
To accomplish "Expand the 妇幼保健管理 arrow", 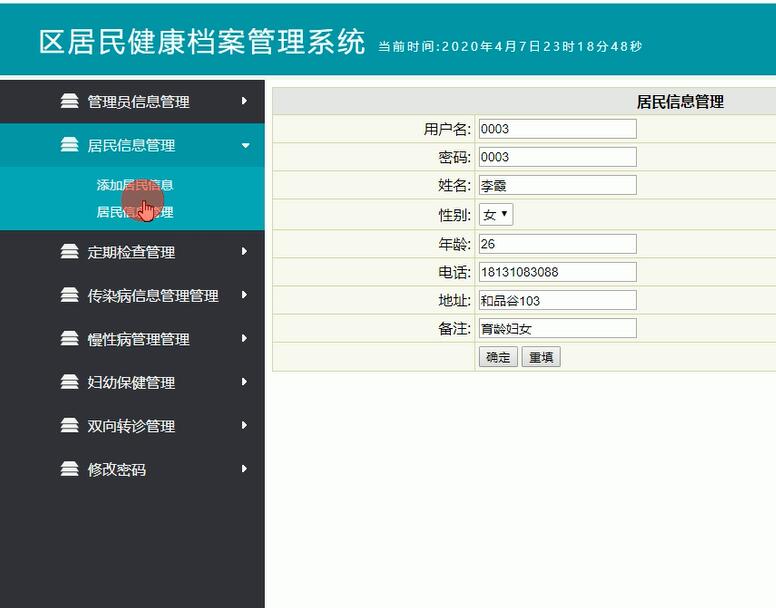I will coord(244,382).
